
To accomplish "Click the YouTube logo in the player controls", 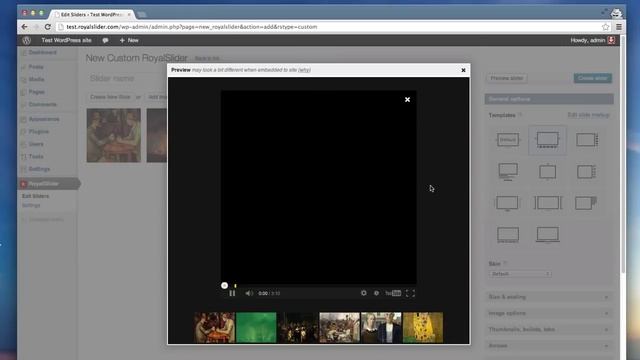I will (x=393, y=293).
